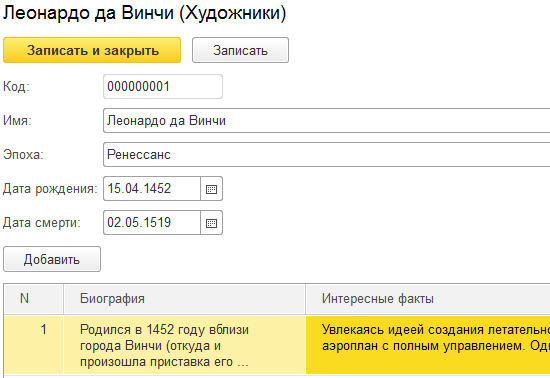550x378 pixels.
Task: Click the Дата смерти label
Action: pyautogui.click(x=42, y=223)
